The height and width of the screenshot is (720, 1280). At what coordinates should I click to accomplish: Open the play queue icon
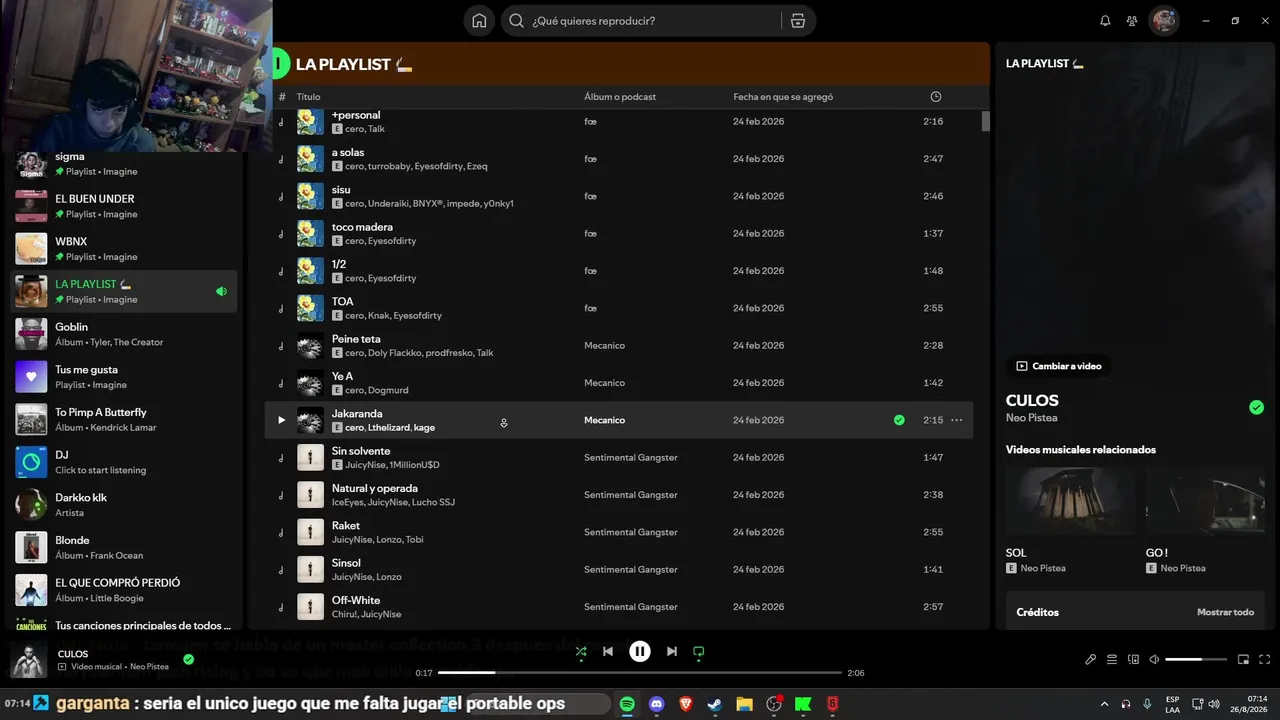click(1112, 660)
